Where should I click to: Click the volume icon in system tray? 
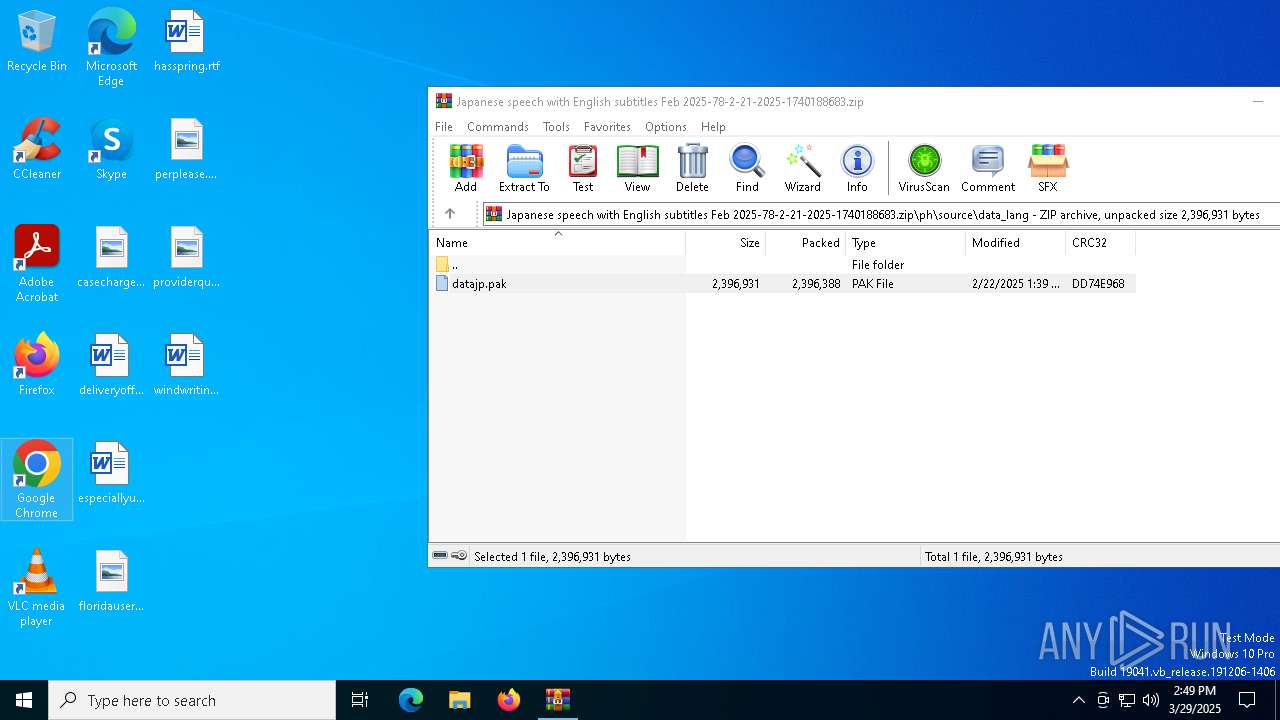[x=1151, y=700]
